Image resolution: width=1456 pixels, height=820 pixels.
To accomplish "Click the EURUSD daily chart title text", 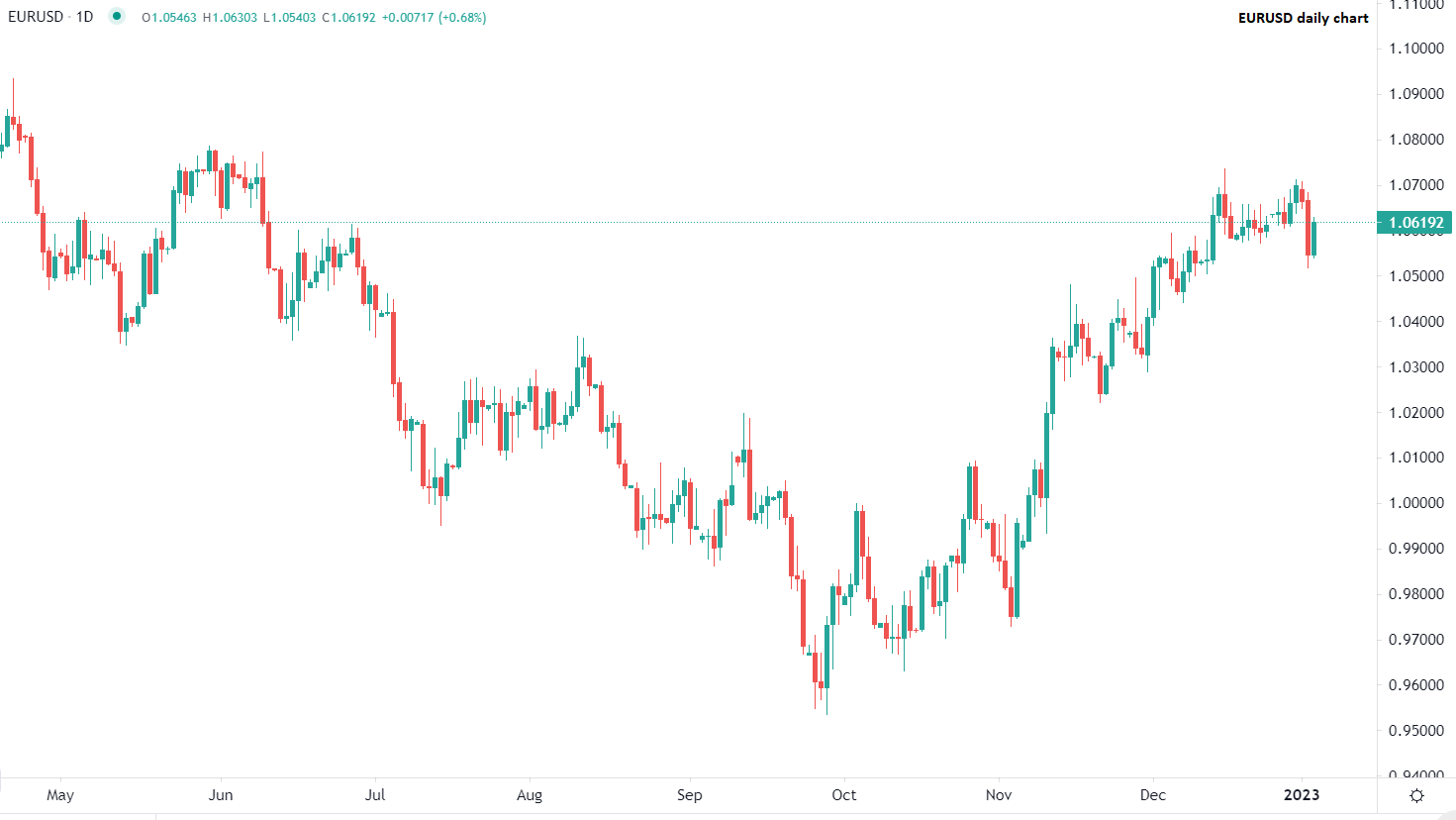I will (x=1303, y=18).
